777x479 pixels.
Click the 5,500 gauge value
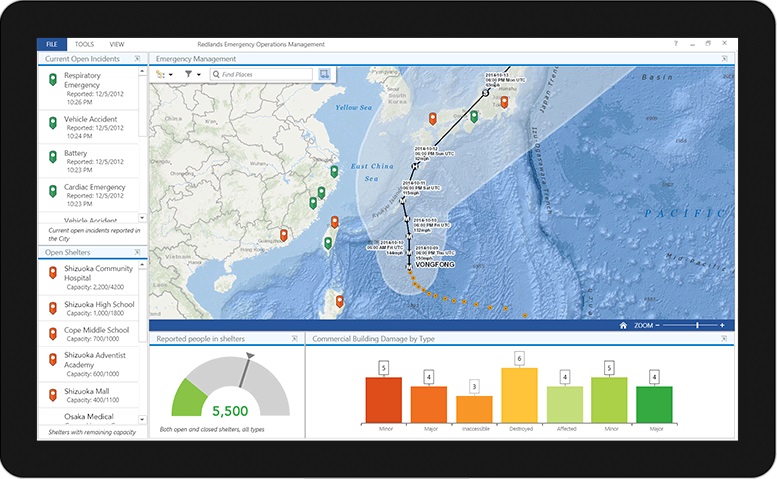tap(230, 411)
